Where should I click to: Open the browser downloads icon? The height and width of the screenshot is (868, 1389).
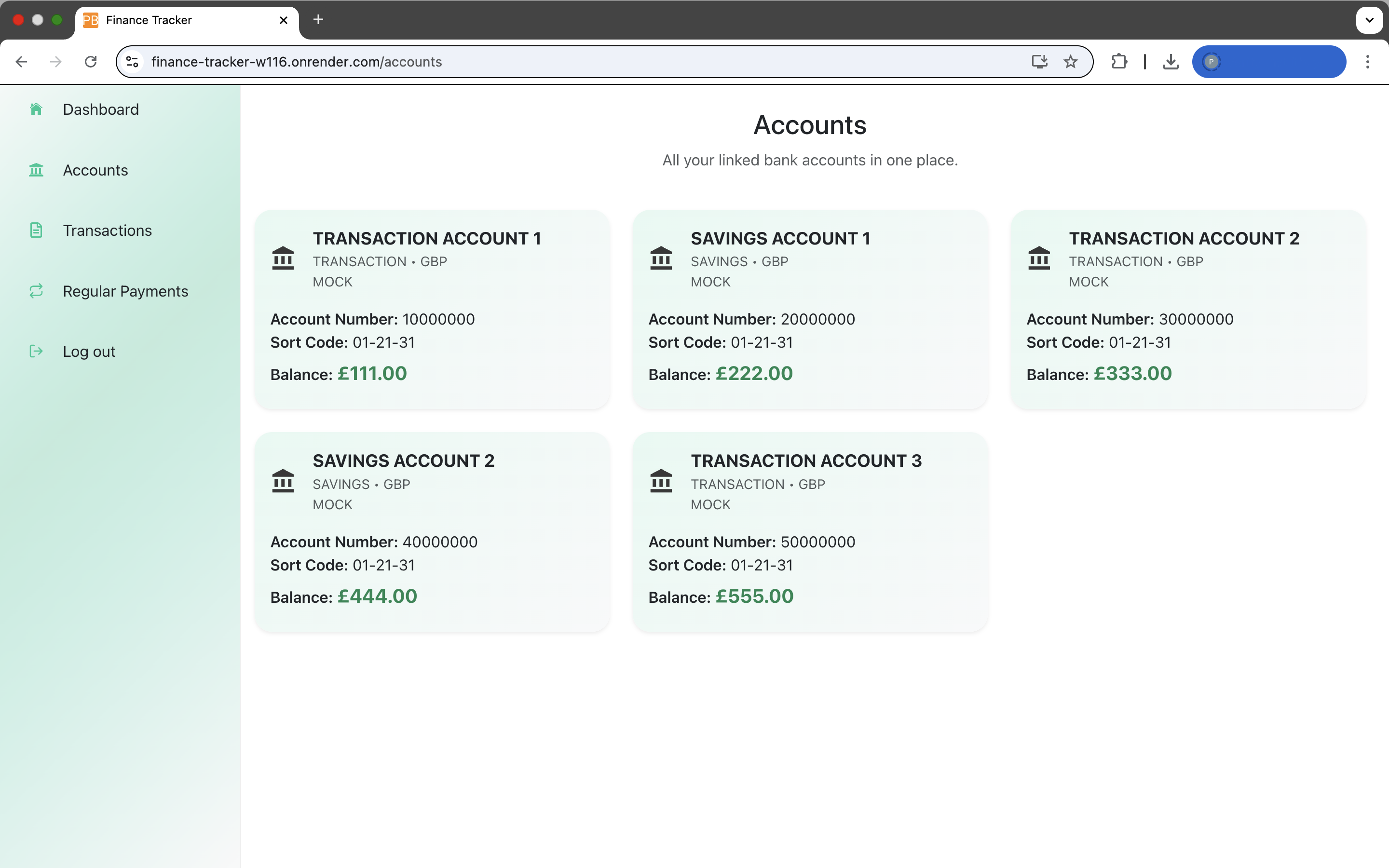click(x=1171, y=61)
